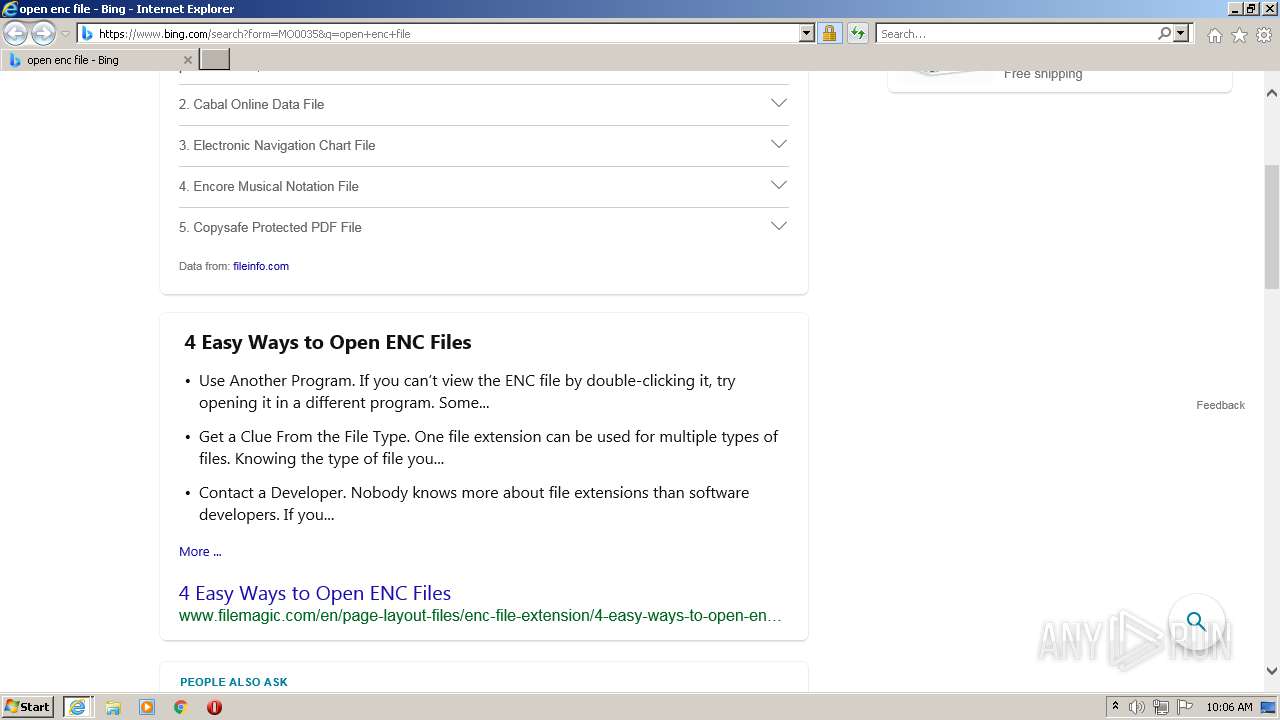The height and width of the screenshot is (720, 1280).
Task: Open the red antivirus taskbar icon
Action: pos(214,707)
